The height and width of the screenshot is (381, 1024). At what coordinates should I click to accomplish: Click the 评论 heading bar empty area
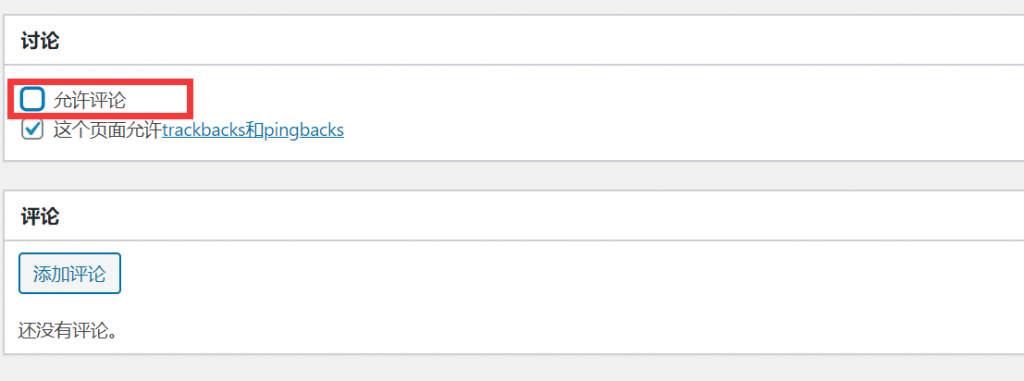pyautogui.click(x=522, y=216)
